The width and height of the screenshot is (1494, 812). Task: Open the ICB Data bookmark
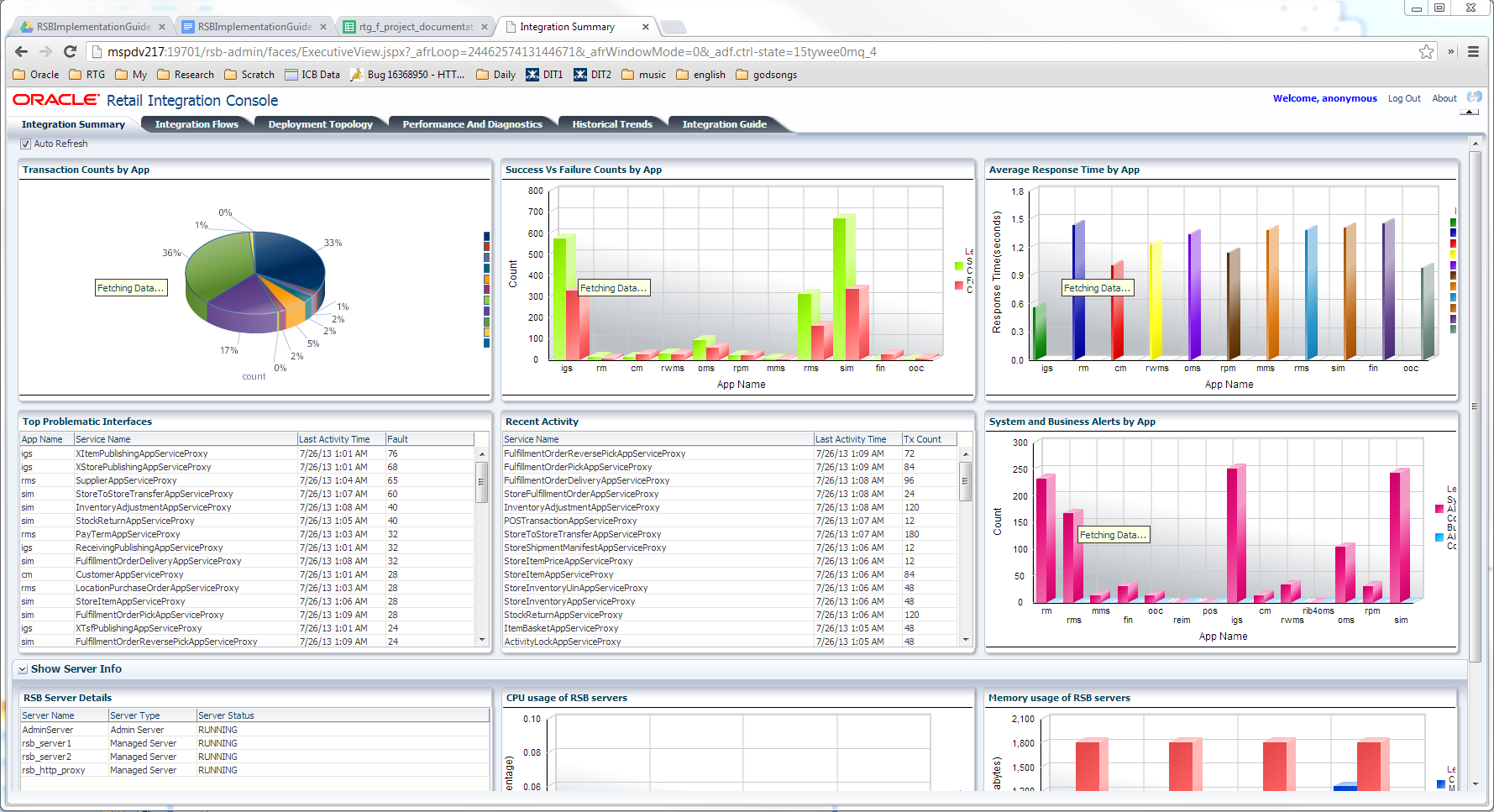coord(312,75)
